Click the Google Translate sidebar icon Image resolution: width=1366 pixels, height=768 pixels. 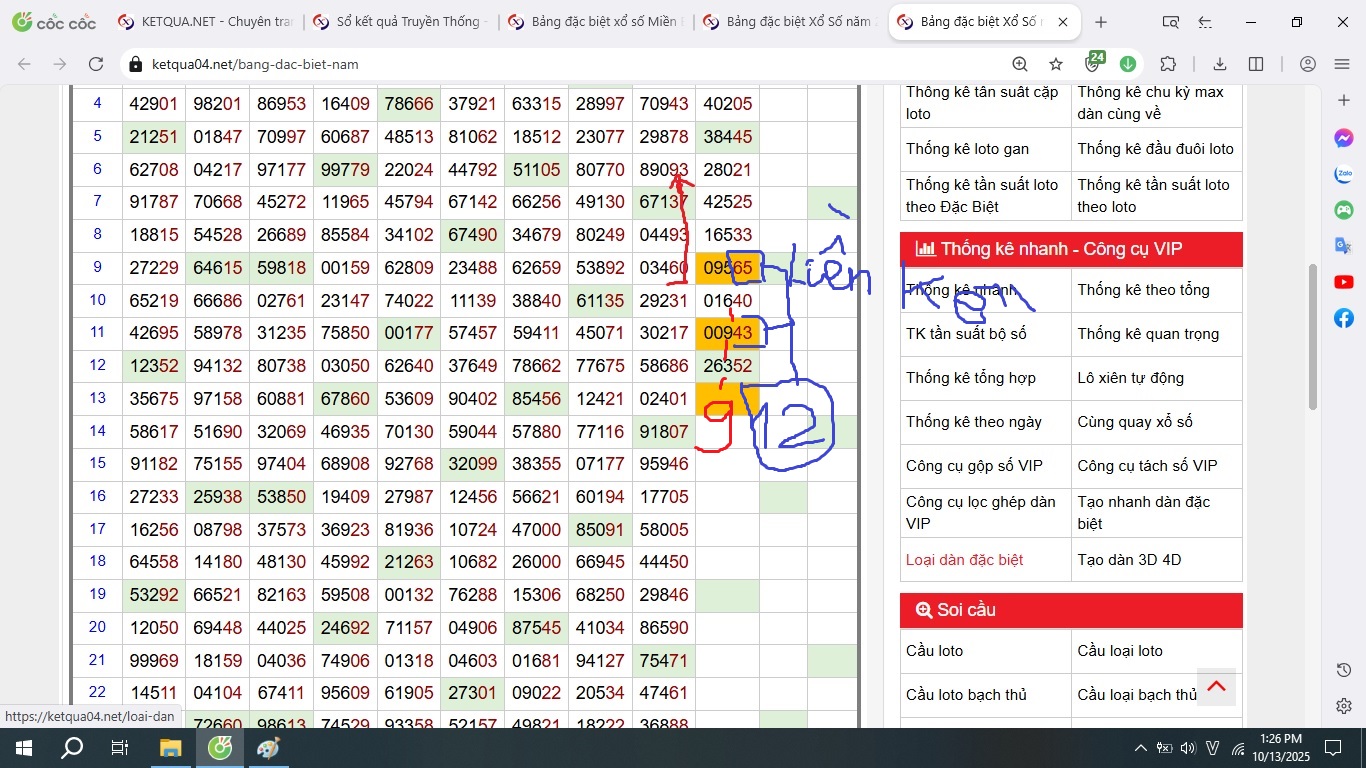(1344, 246)
